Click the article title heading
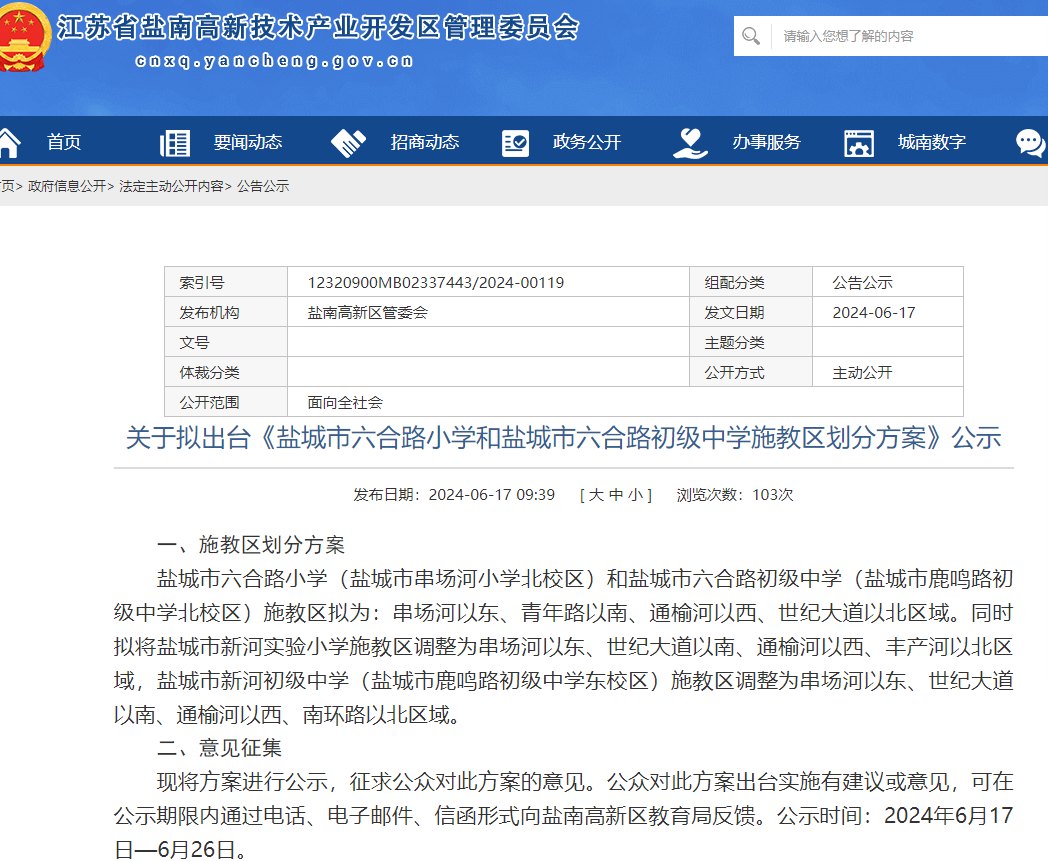This screenshot has height=861, width=1048. [x=563, y=439]
